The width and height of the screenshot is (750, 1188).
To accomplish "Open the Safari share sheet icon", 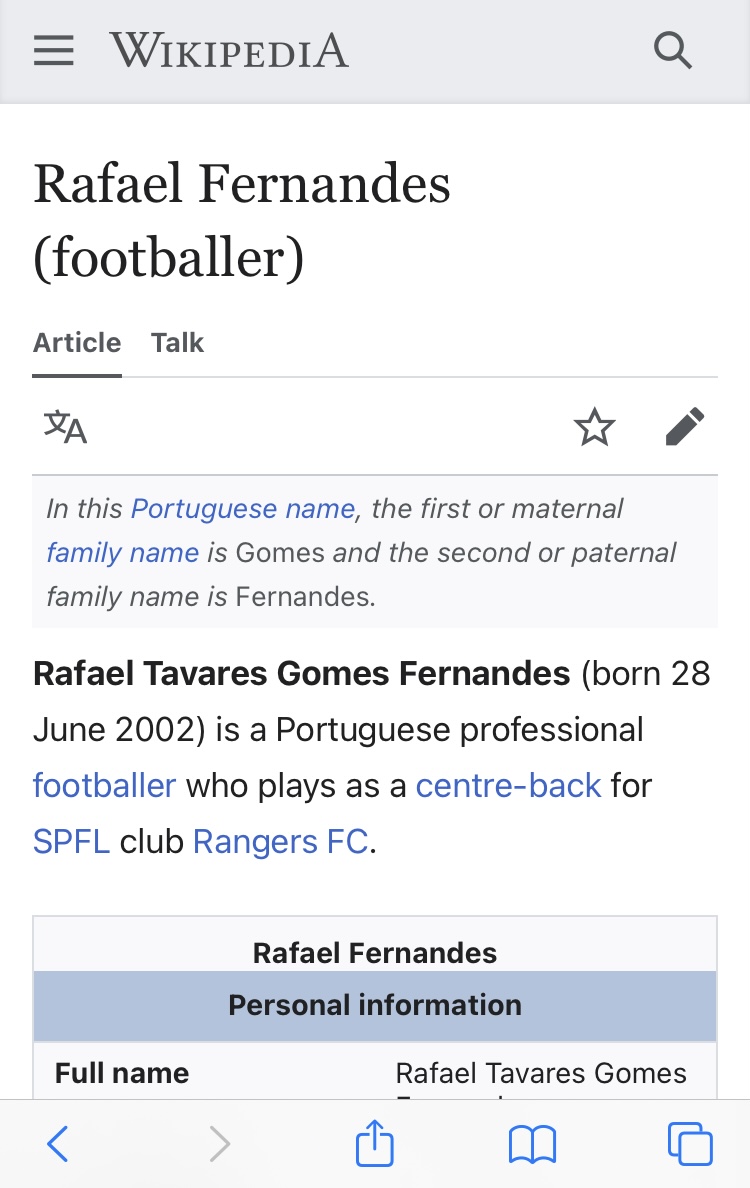I will pos(375,1142).
